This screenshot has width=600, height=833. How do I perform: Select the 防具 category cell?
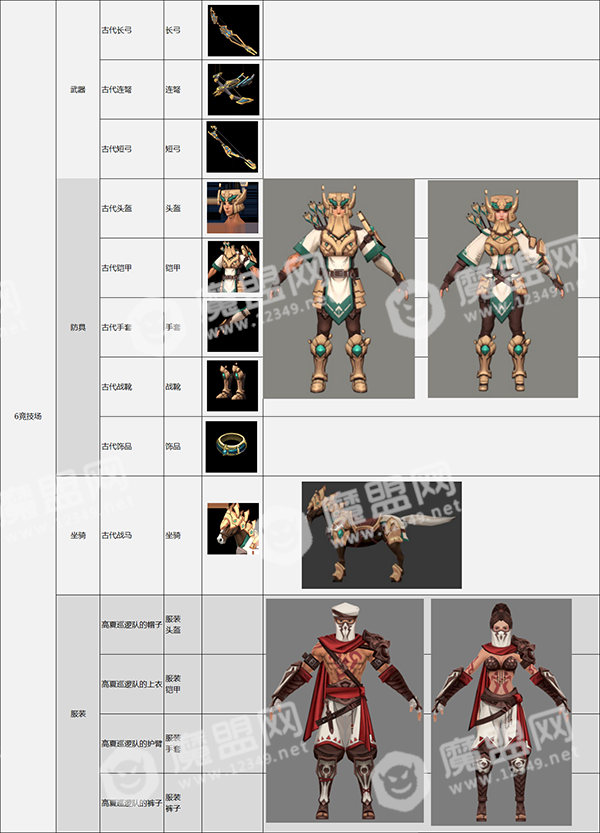(78, 327)
